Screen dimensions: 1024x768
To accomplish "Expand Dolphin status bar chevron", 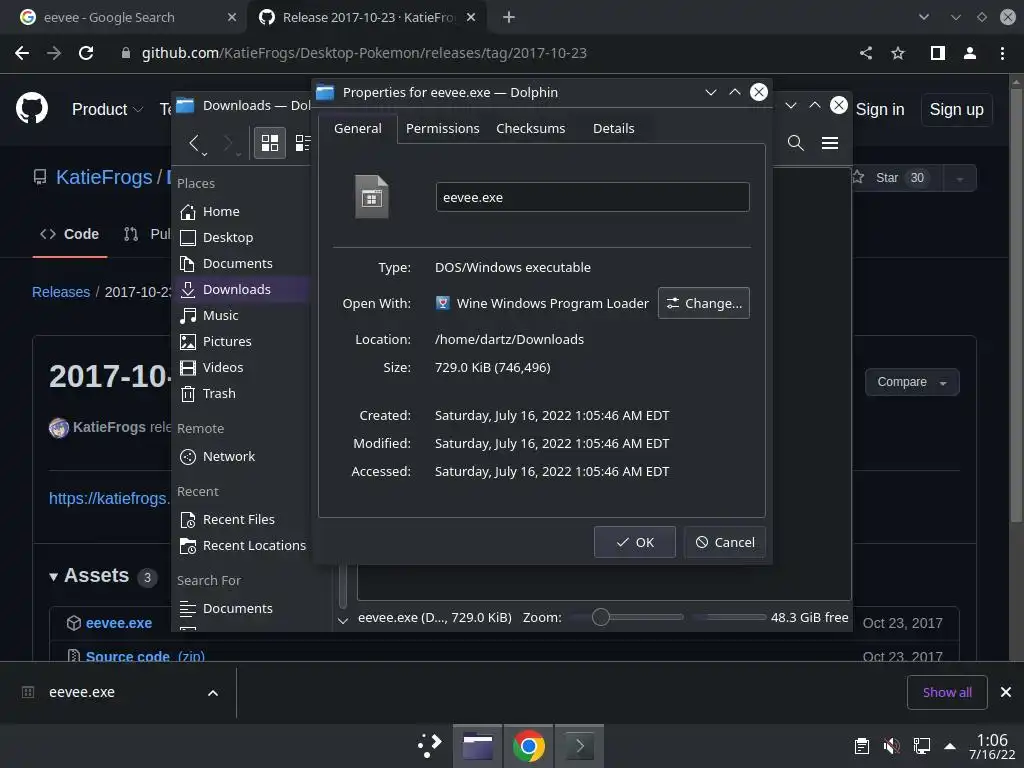I will click(343, 620).
